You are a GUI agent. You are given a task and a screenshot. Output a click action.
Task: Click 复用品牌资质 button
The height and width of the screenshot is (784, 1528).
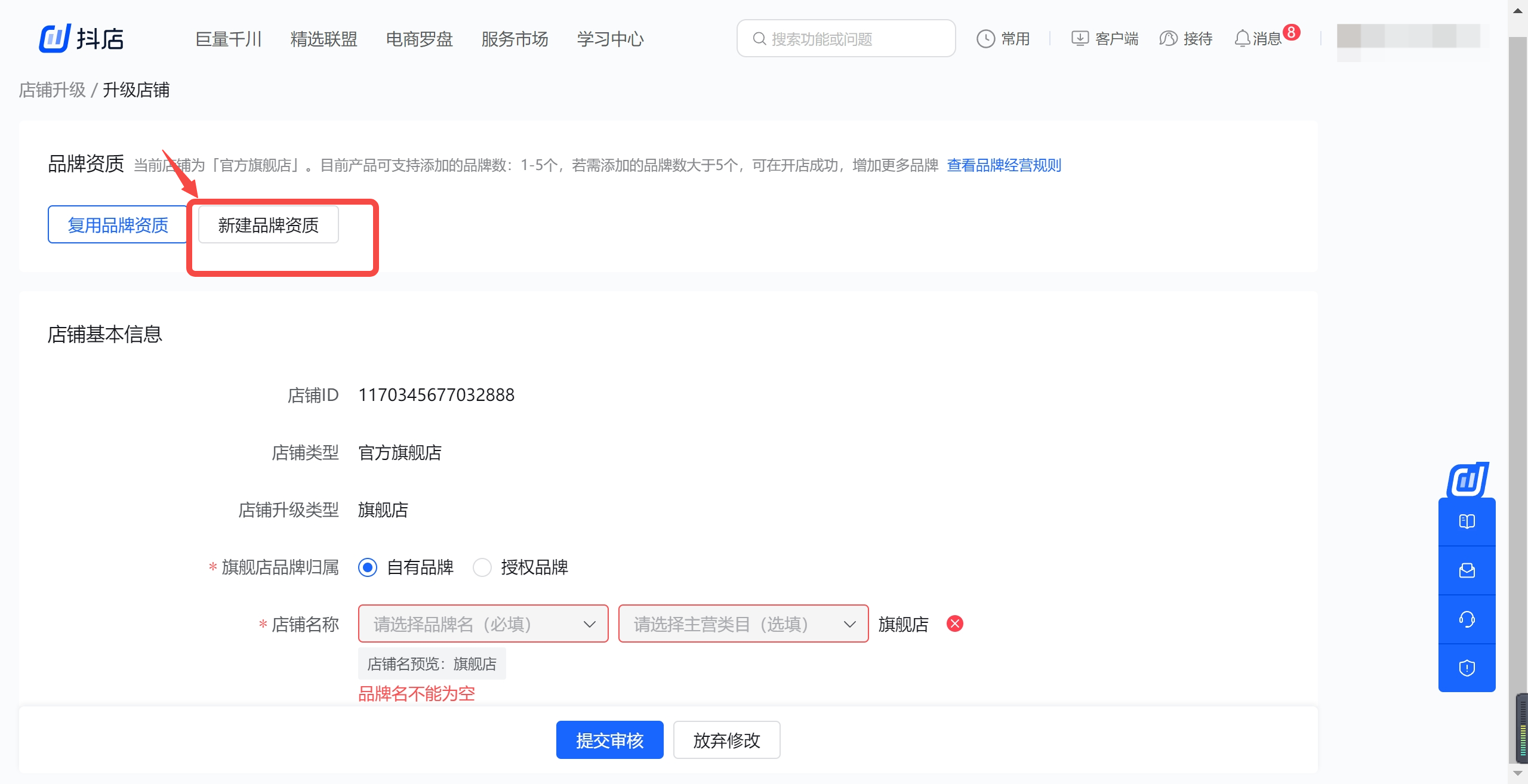coord(118,225)
